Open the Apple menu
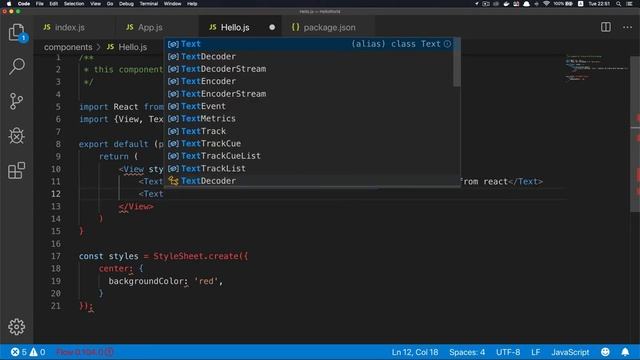The height and width of the screenshot is (360, 640). tap(9, 4)
